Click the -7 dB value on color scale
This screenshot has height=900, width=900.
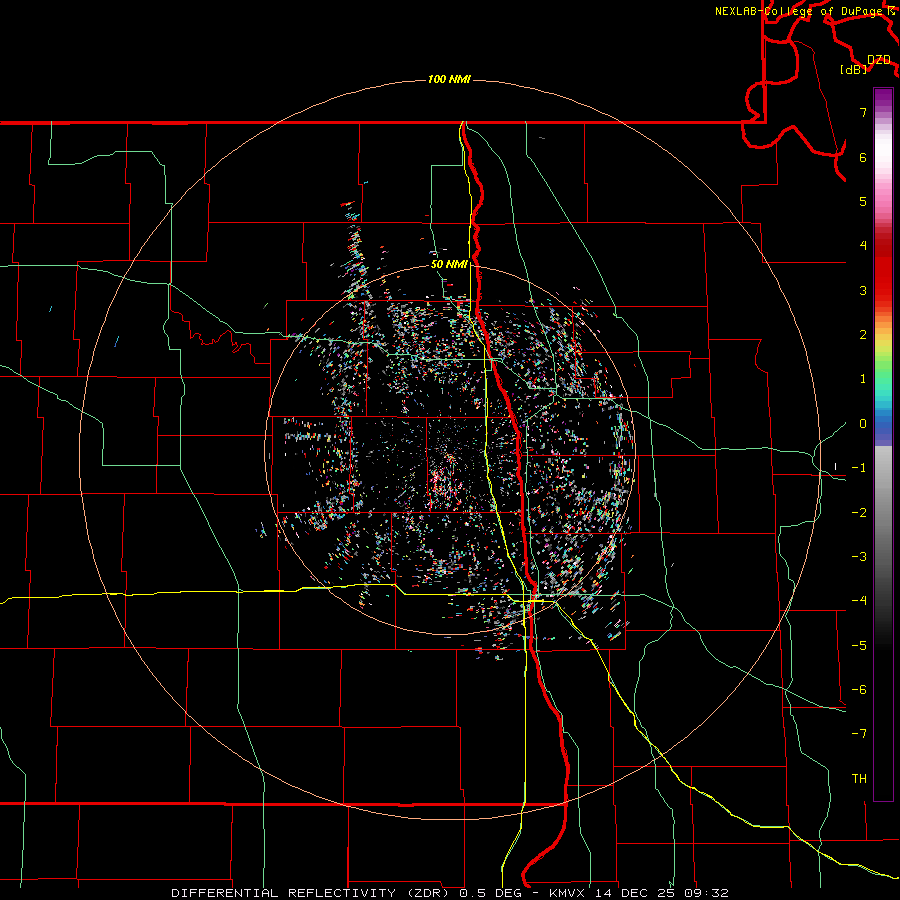tap(859, 734)
